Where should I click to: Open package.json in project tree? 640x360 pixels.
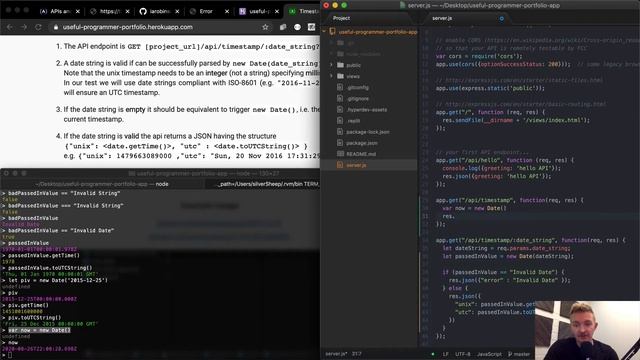[362, 143]
